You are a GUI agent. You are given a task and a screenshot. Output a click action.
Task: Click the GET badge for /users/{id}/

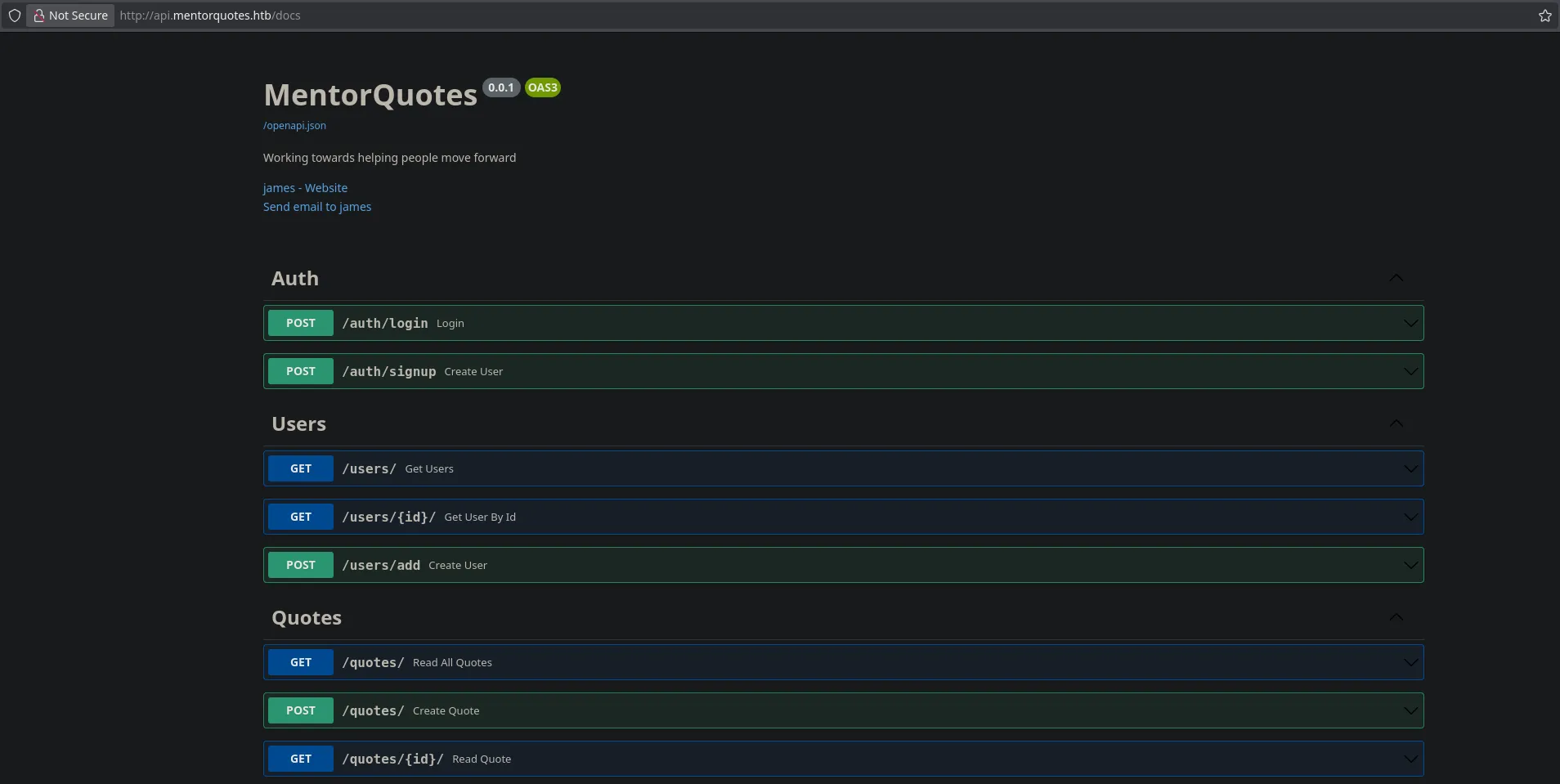[x=301, y=517]
